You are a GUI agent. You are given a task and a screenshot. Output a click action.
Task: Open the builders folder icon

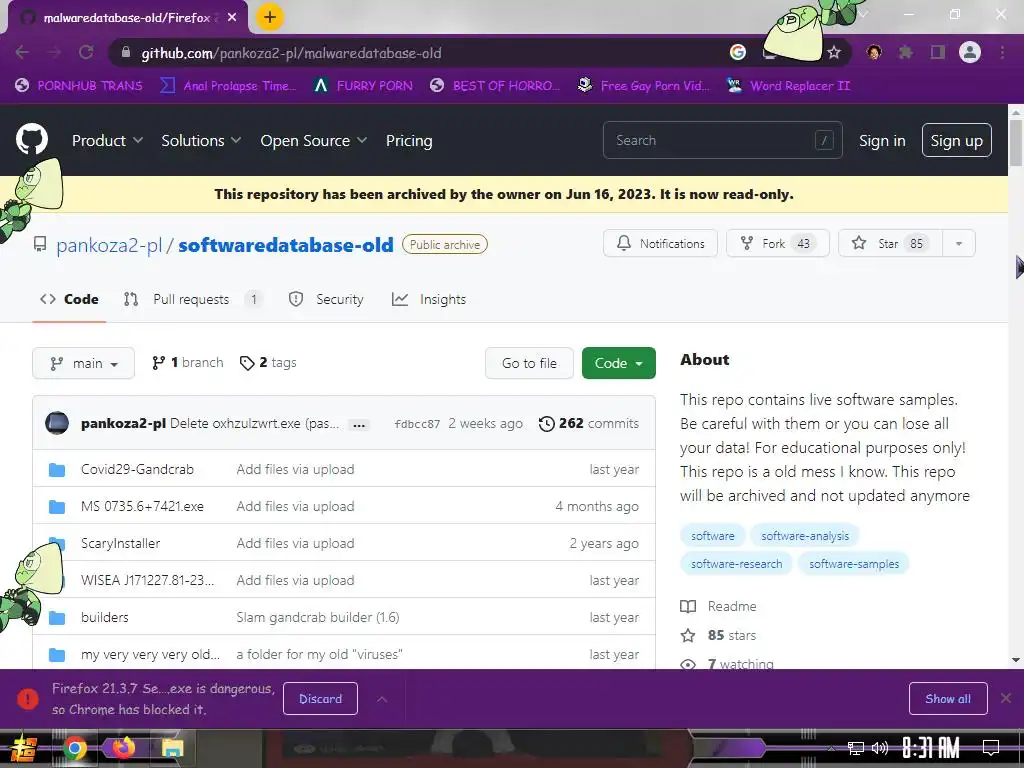pos(57,618)
